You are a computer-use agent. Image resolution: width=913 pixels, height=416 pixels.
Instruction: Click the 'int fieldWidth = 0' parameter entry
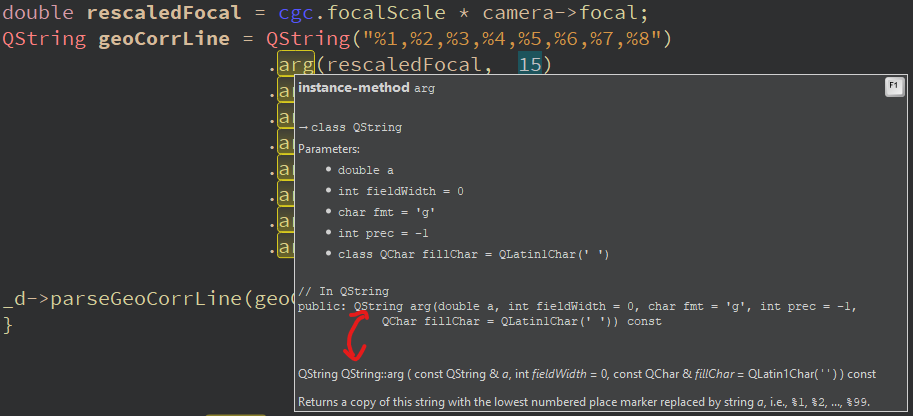click(401, 191)
